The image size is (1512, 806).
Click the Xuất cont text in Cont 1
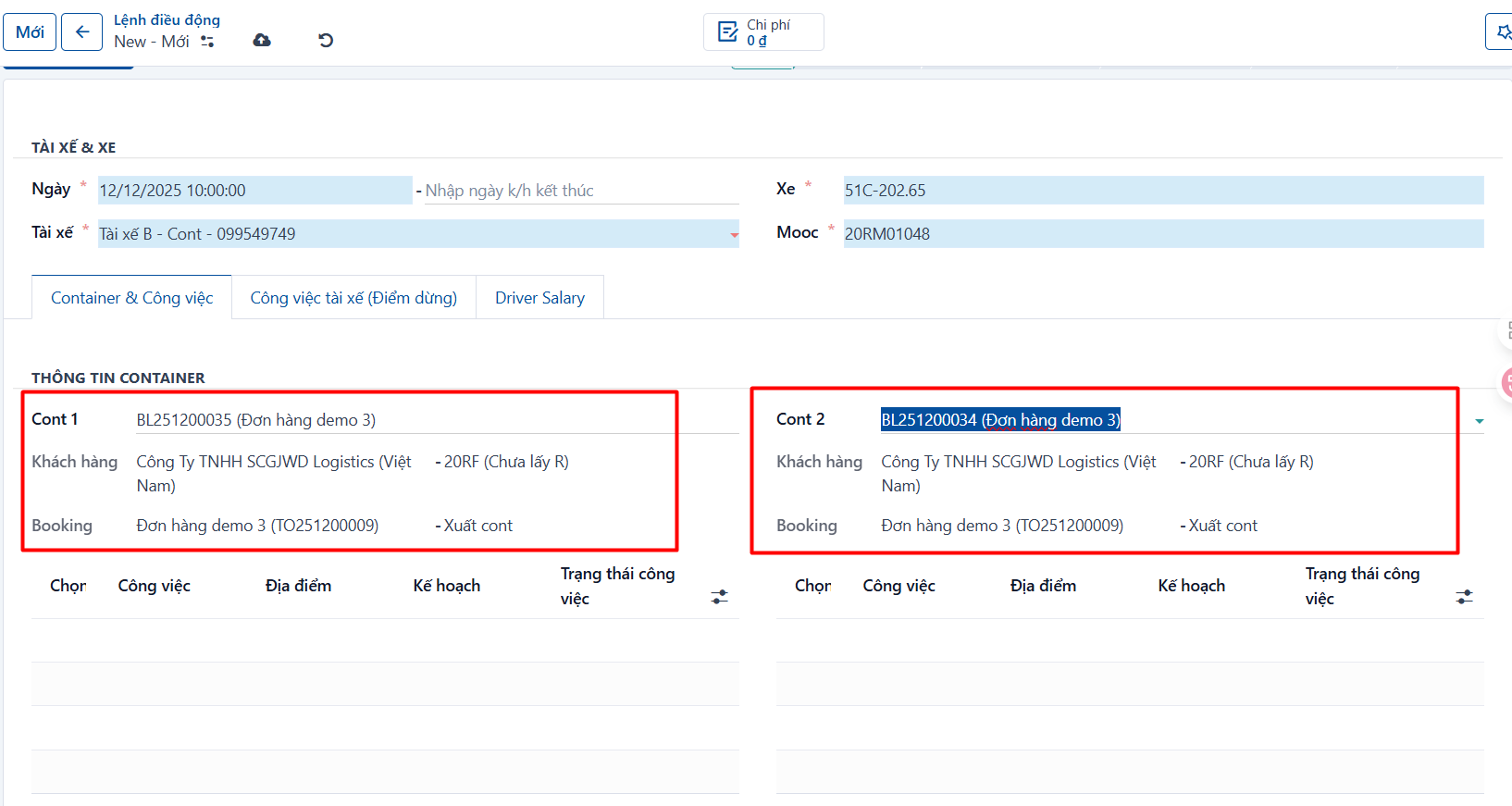[x=477, y=526]
